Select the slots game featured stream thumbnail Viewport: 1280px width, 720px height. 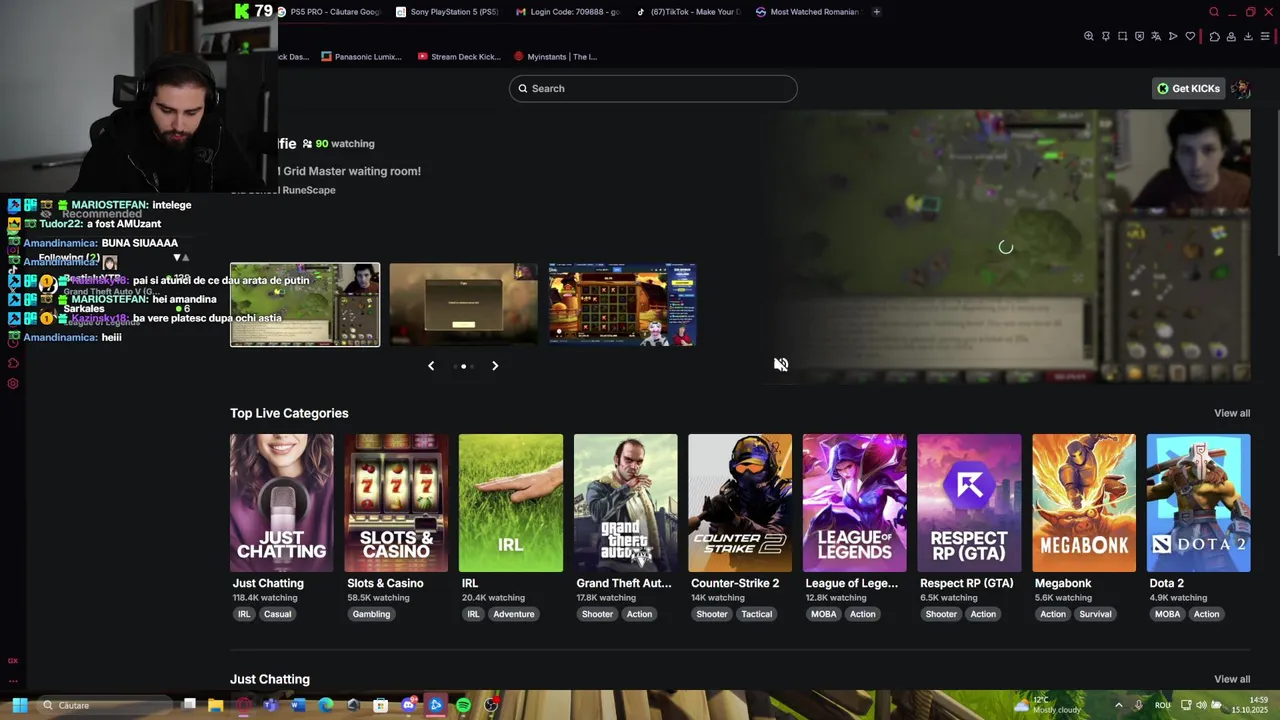pos(622,305)
